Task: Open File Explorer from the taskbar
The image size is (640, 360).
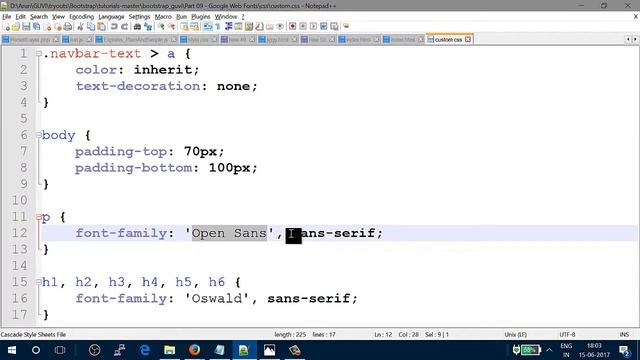Action: [x=169, y=350]
